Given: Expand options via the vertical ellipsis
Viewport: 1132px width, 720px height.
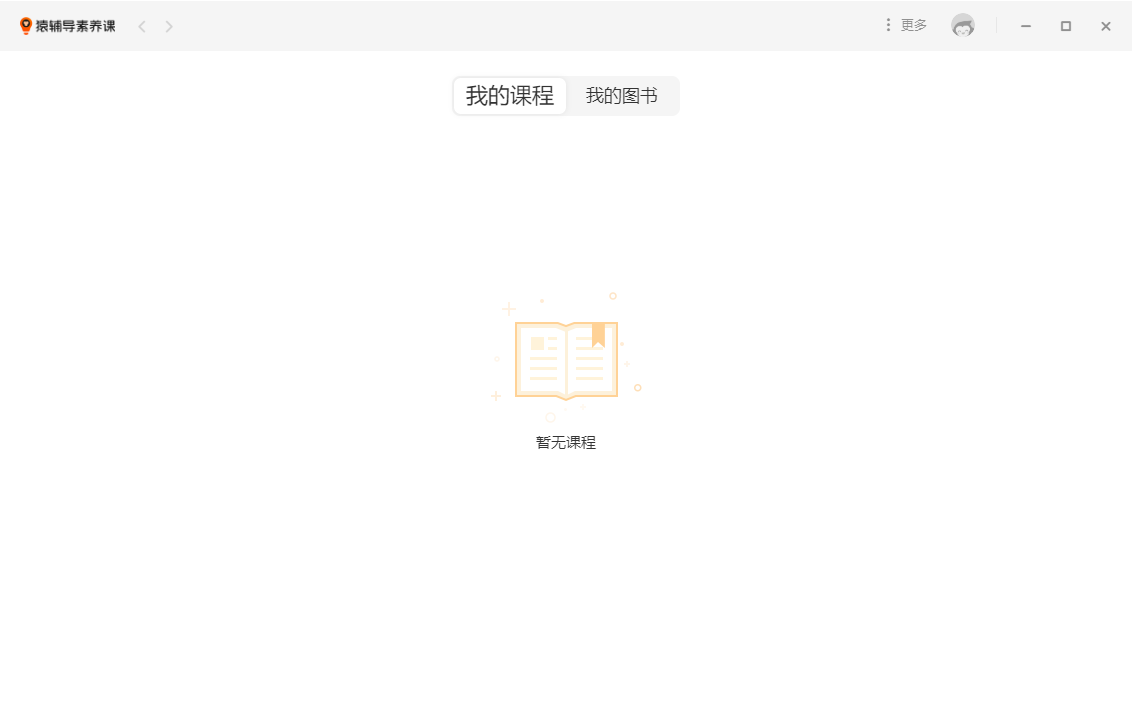Looking at the screenshot, I should click(x=888, y=24).
